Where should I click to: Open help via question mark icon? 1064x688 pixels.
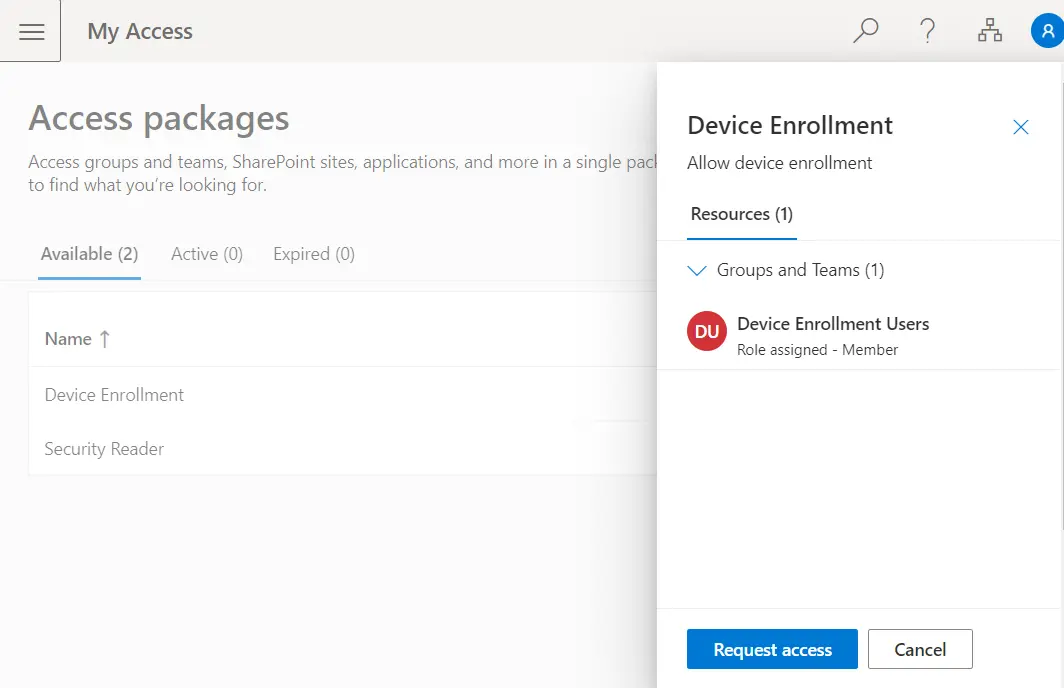927,31
